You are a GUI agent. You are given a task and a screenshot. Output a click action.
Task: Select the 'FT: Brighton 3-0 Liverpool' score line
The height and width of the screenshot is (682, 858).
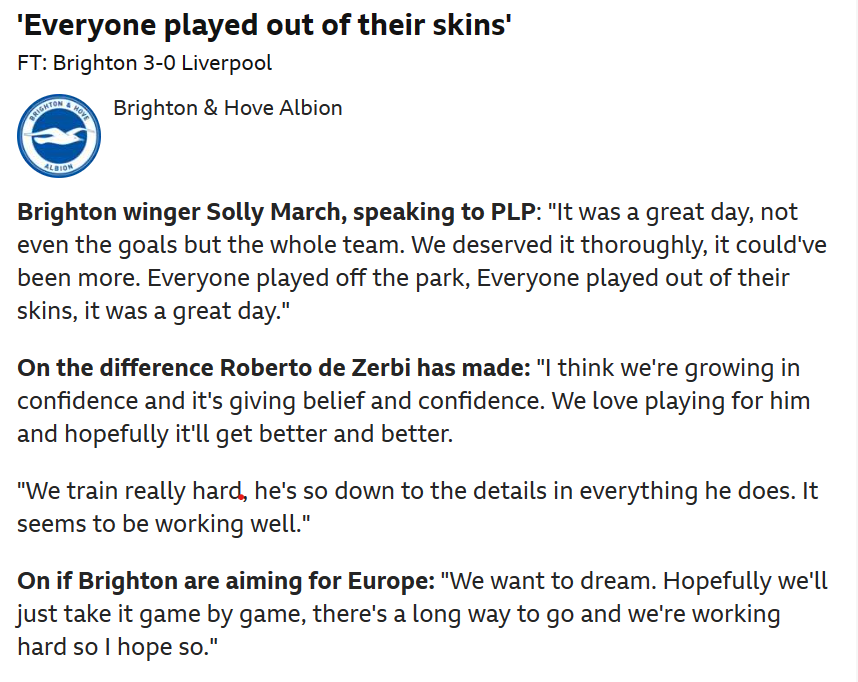click(x=144, y=63)
